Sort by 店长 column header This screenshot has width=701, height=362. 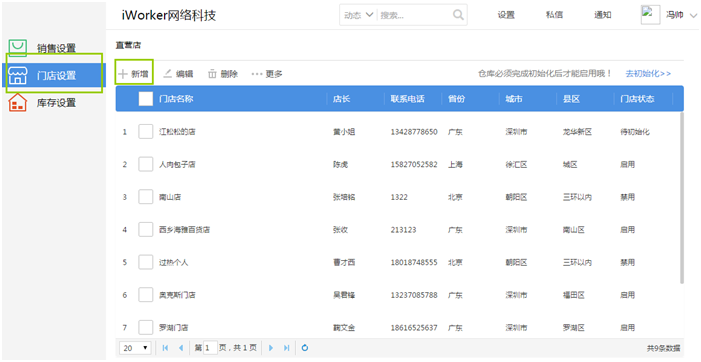(341, 99)
